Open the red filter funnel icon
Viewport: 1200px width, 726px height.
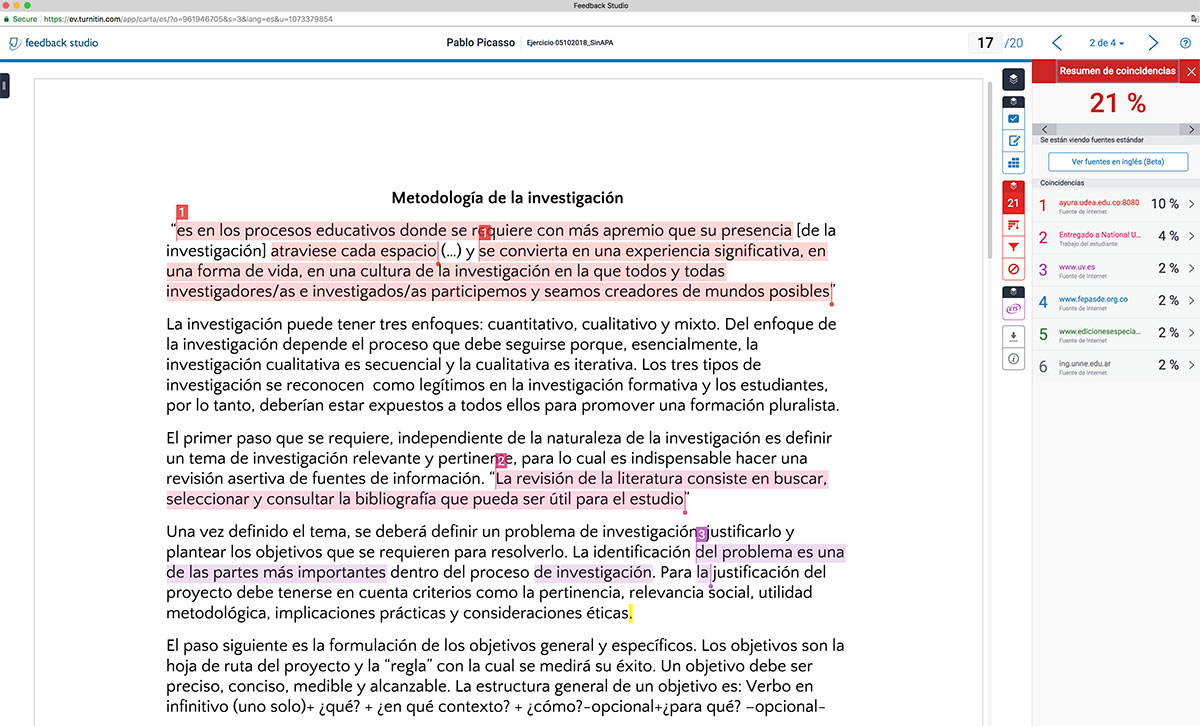(x=1014, y=247)
